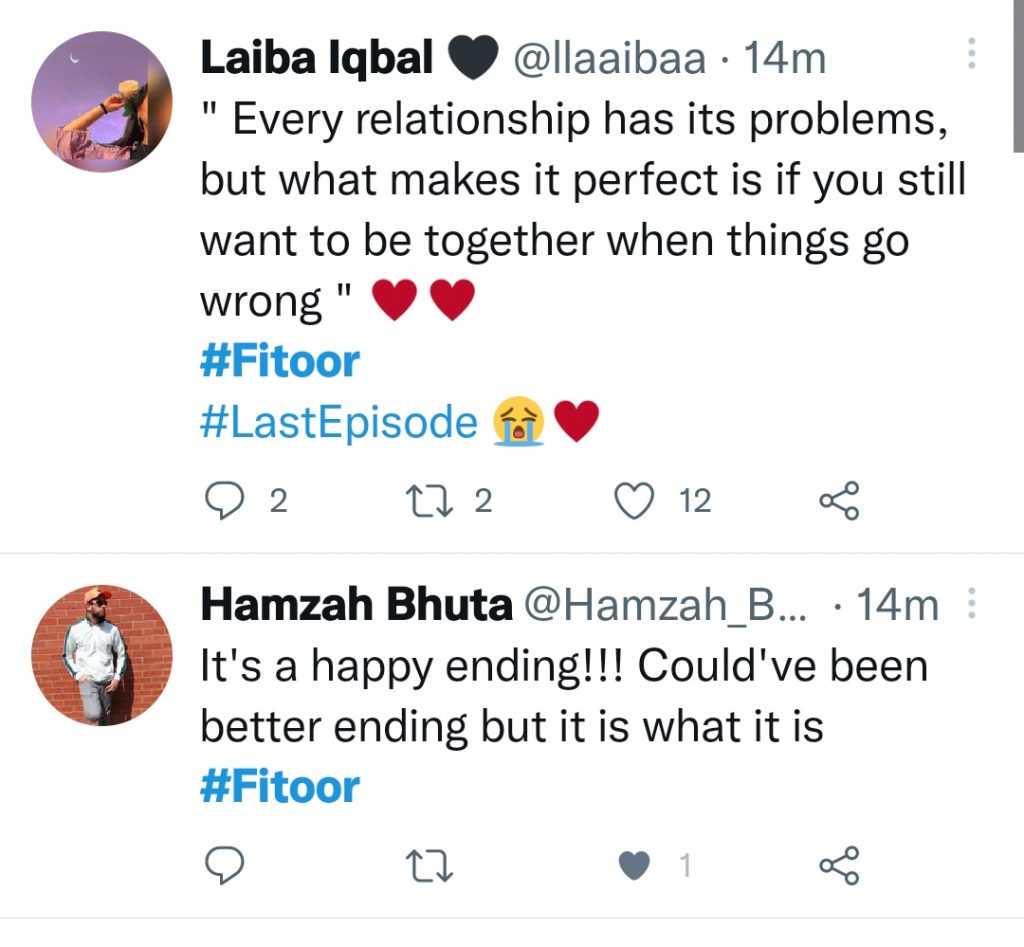The height and width of the screenshot is (947, 1024).
Task: Open Hamzah Bhuta's profile name
Action: pyautogui.click(x=357, y=605)
